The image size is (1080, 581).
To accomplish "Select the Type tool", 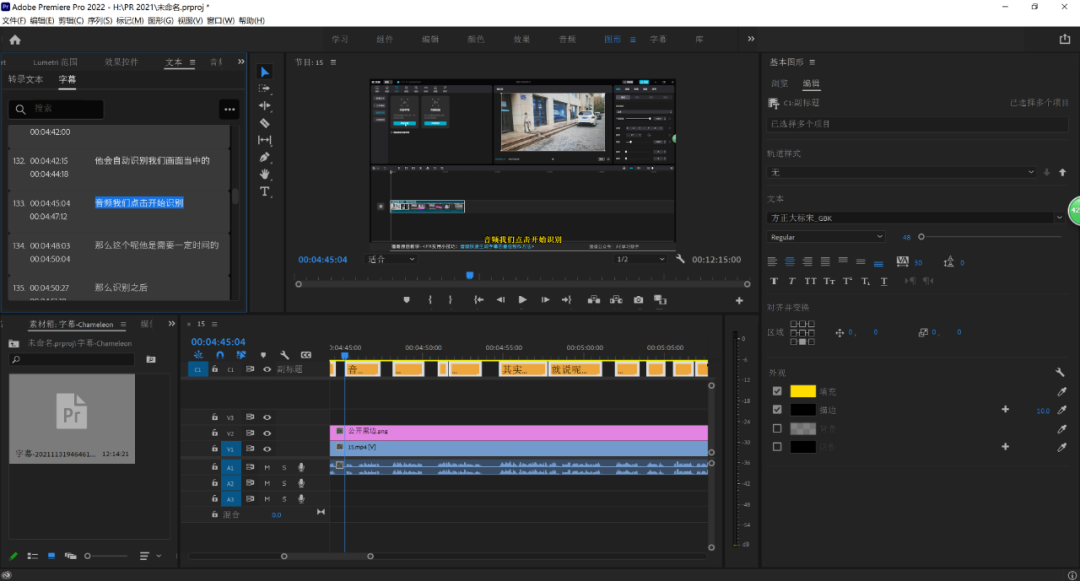I will [x=264, y=191].
